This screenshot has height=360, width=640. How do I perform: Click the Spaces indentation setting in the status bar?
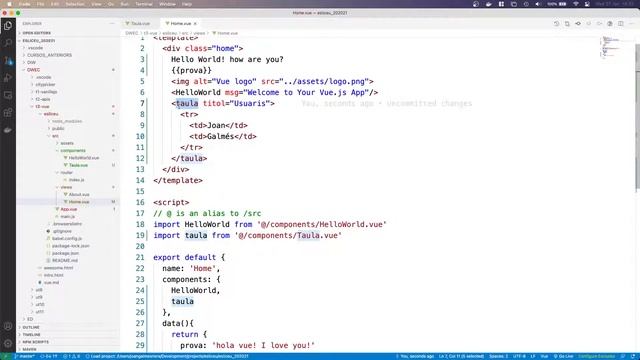(498, 356)
